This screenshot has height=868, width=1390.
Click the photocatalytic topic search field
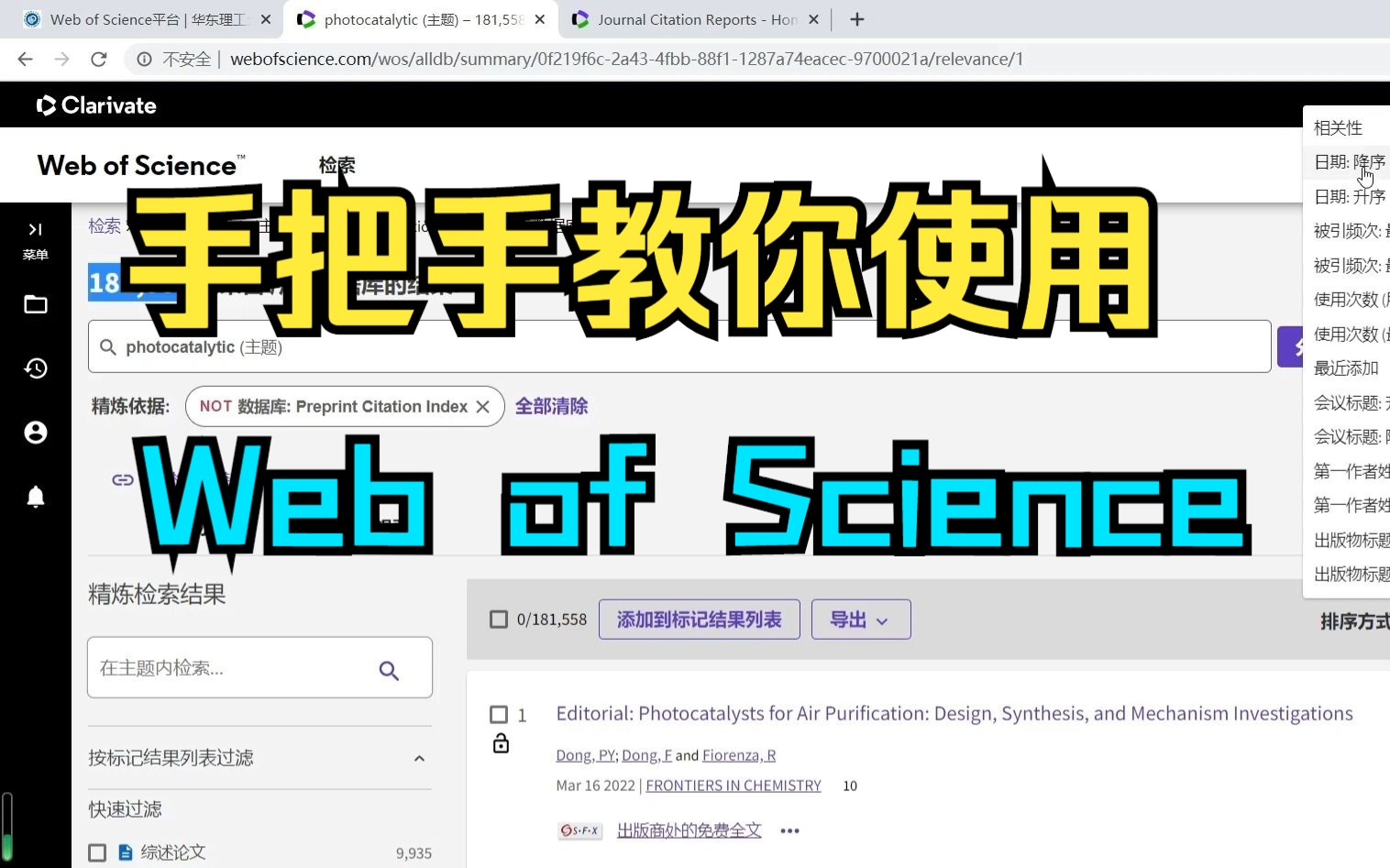point(679,346)
